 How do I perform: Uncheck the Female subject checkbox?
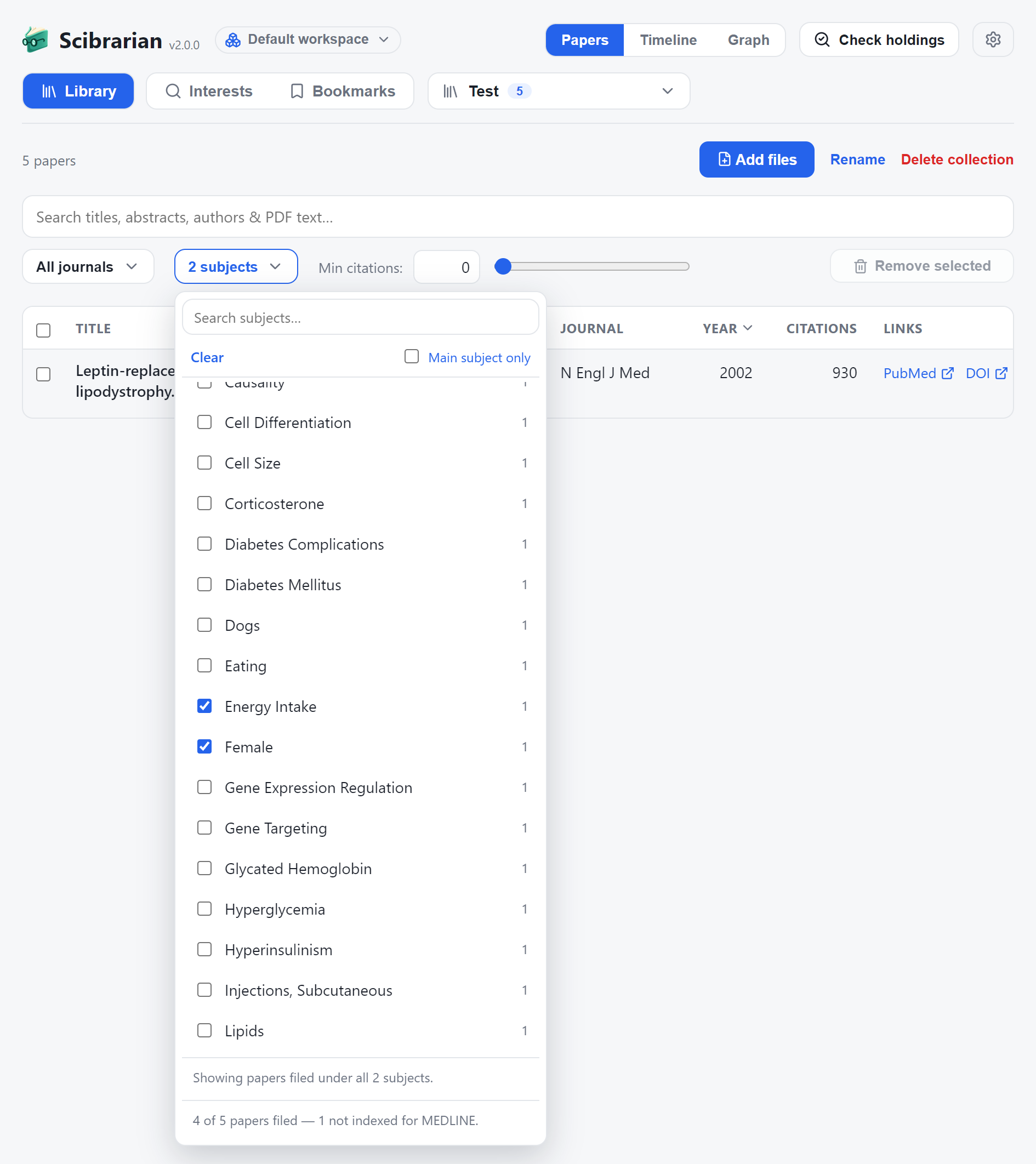(x=204, y=746)
